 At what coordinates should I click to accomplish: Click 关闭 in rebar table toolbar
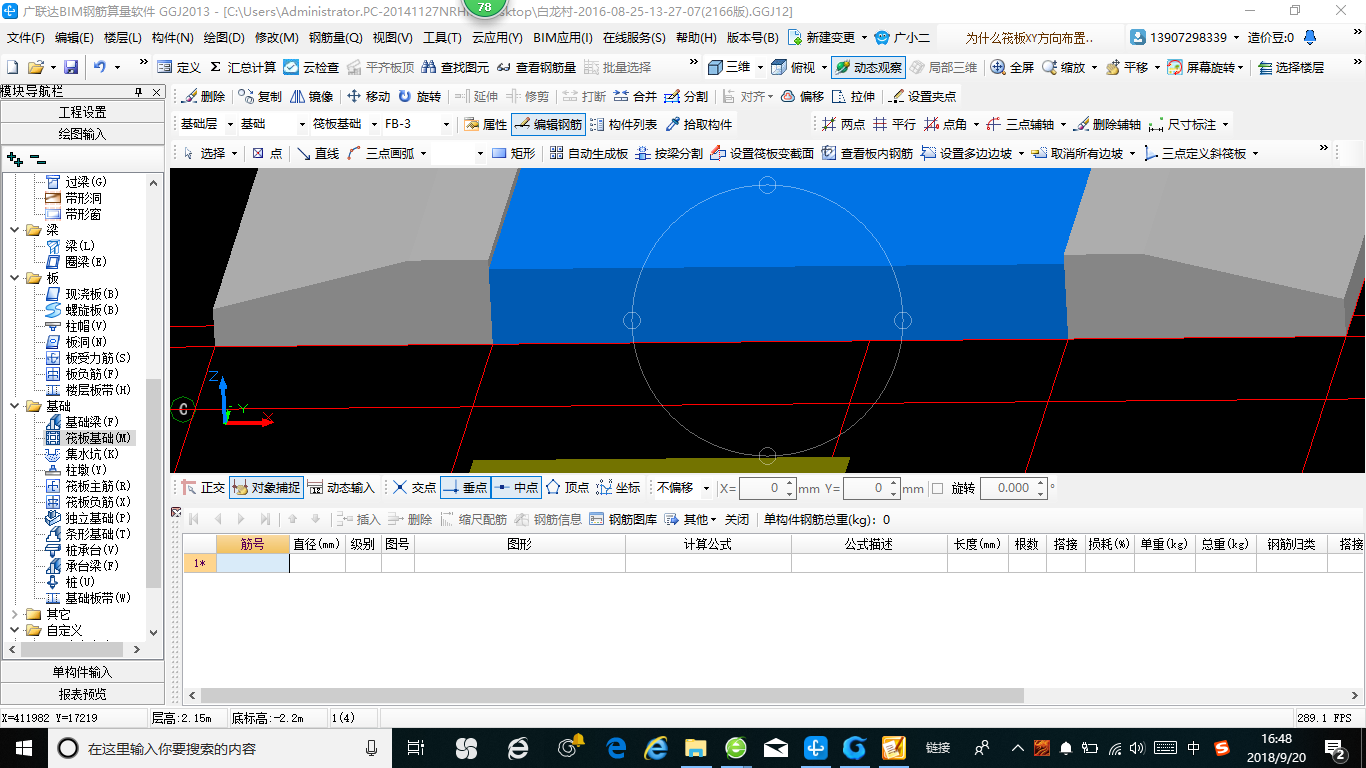click(x=737, y=519)
